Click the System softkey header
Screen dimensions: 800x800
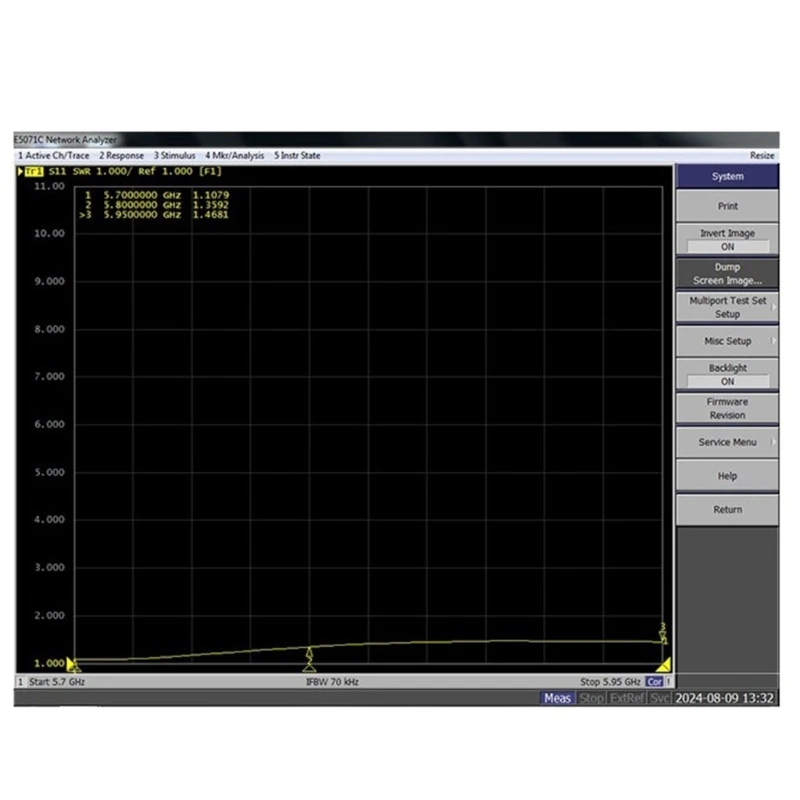pyautogui.click(x=727, y=177)
